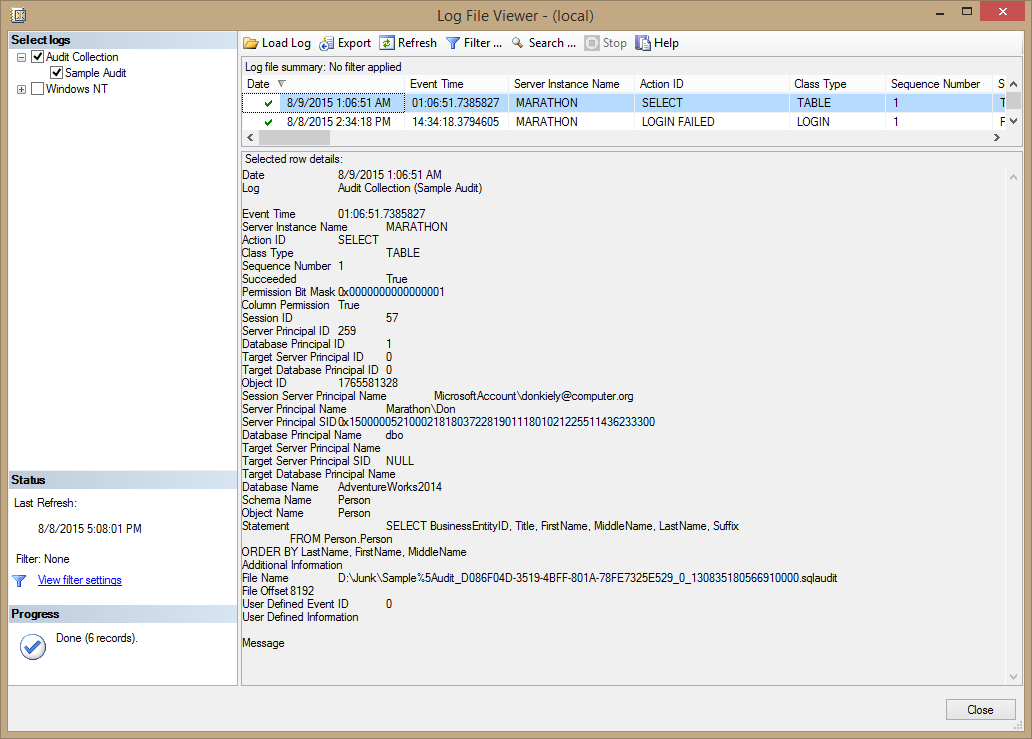The width and height of the screenshot is (1032, 739).
Task: Click the green checkmark on the LOGIN FAILED row
Action: click(x=269, y=122)
